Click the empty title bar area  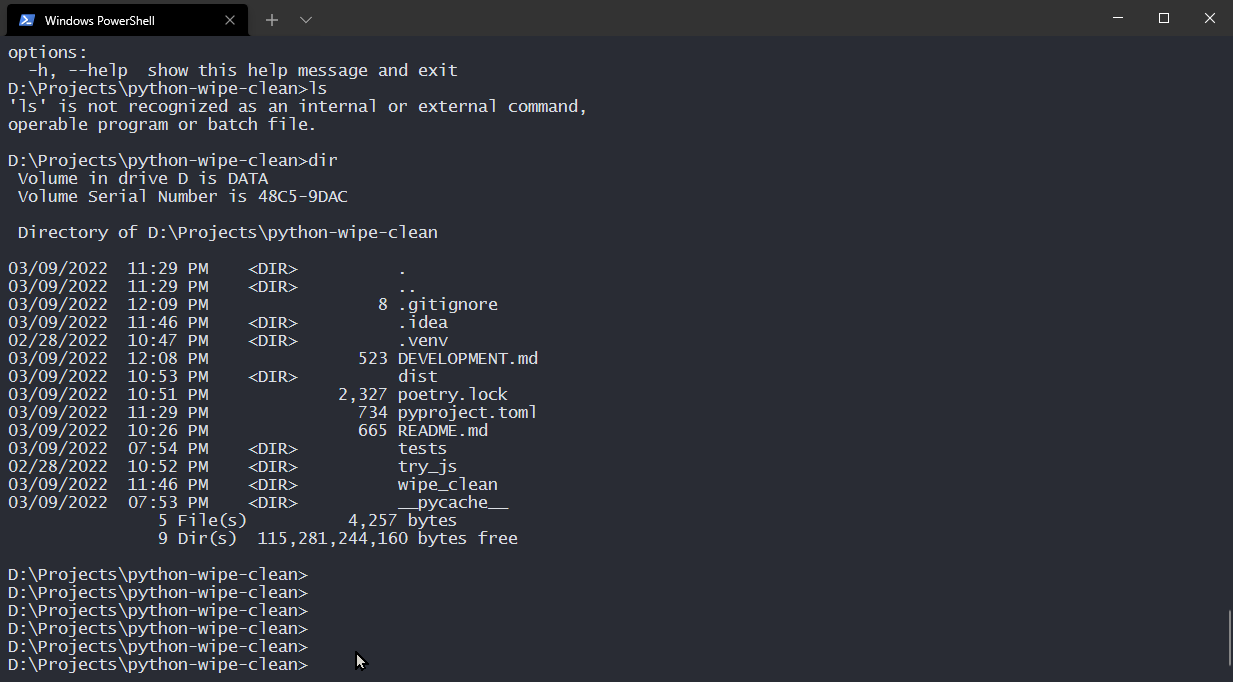pyautogui.click(x=700, y=18)
